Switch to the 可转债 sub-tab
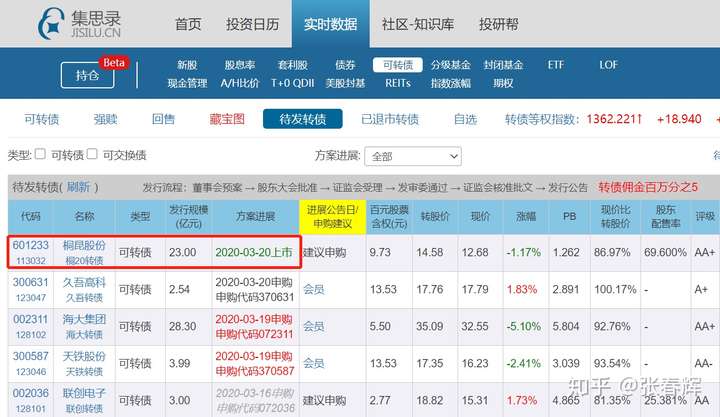The image size is (720, 417). [x=42, y=119]
